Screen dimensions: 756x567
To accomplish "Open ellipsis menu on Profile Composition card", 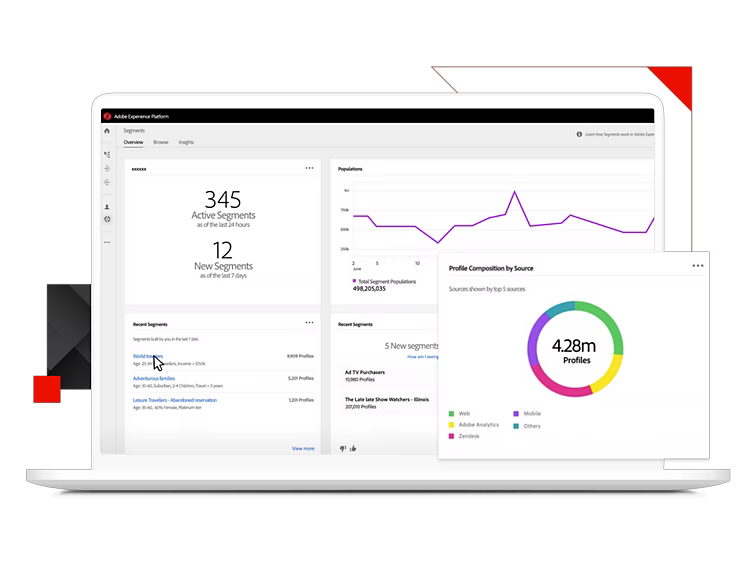I will coord(698,266).
